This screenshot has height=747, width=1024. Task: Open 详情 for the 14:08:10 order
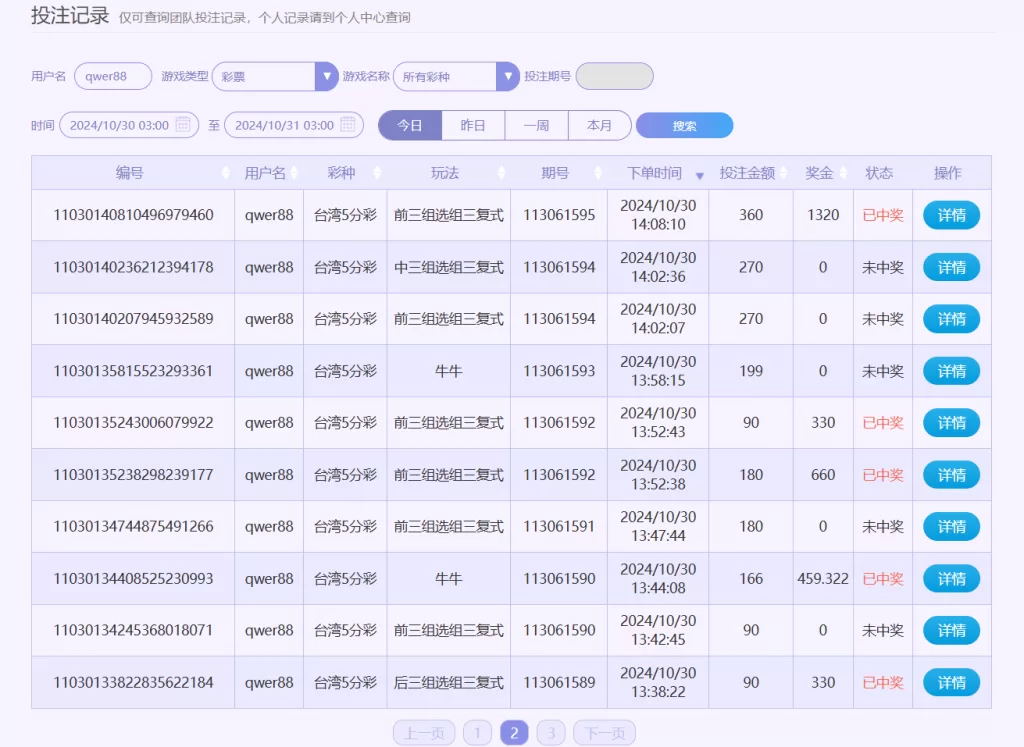(x=952, y=215)
